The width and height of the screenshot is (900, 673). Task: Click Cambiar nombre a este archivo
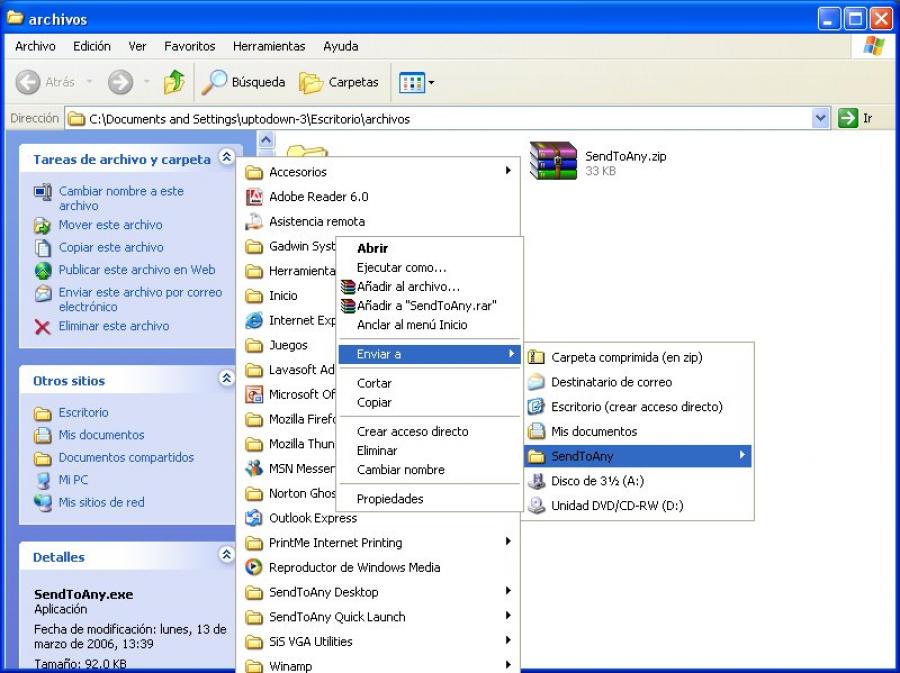(x=121, y=198)
